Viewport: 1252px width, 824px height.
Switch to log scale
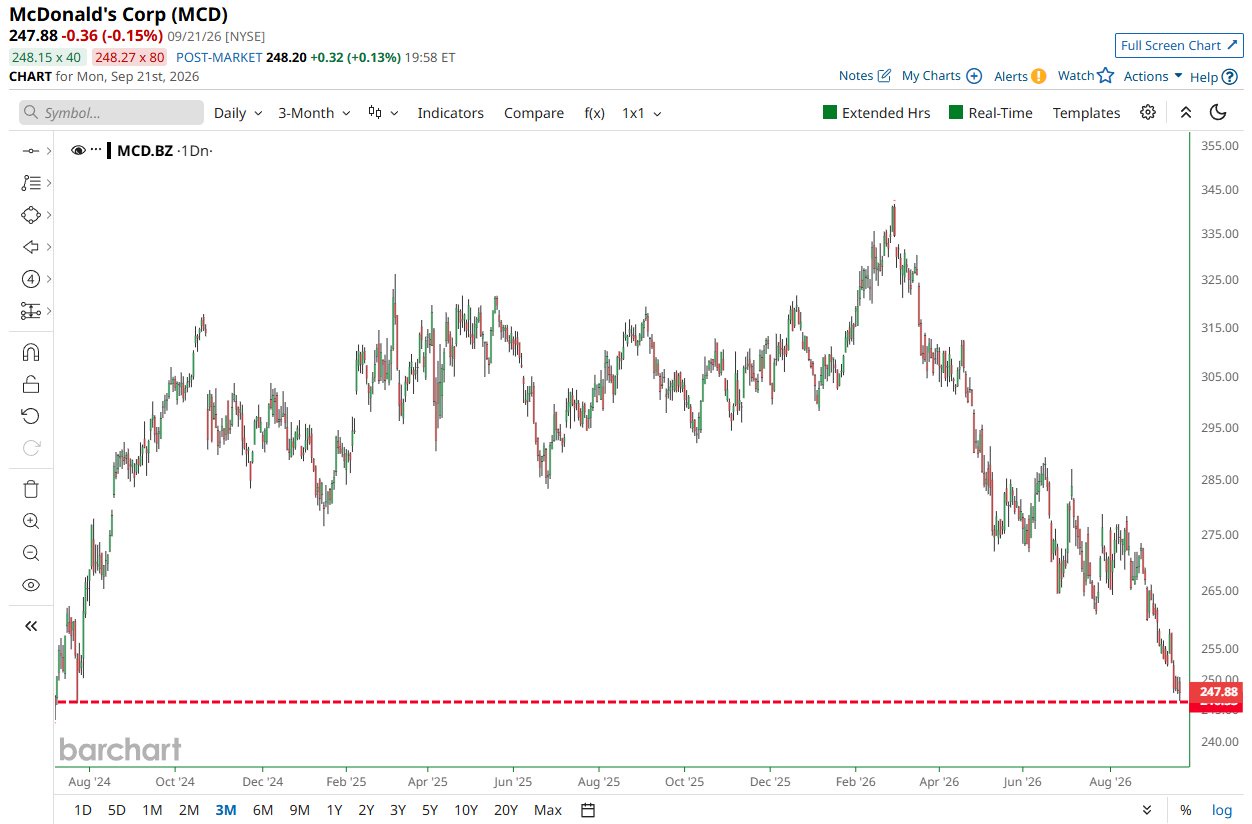[1222, 810]
